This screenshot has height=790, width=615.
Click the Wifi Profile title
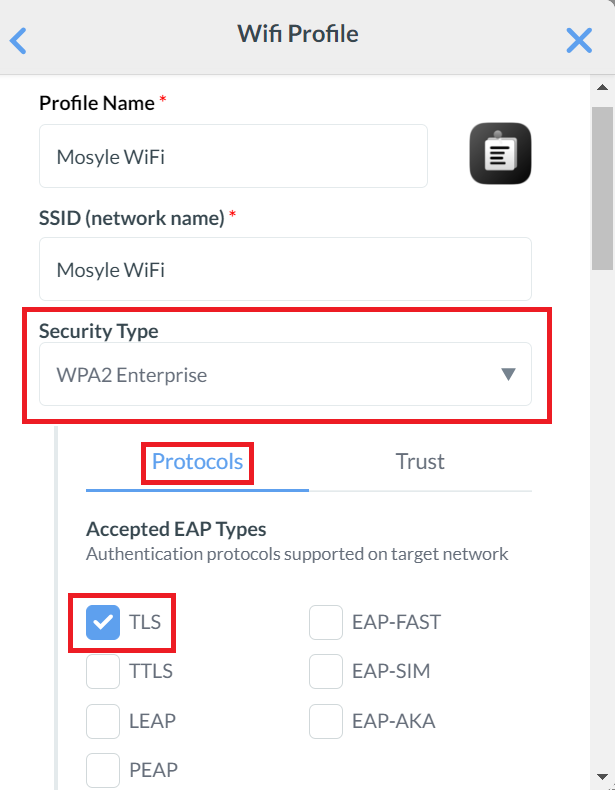(x=298, y=34)
